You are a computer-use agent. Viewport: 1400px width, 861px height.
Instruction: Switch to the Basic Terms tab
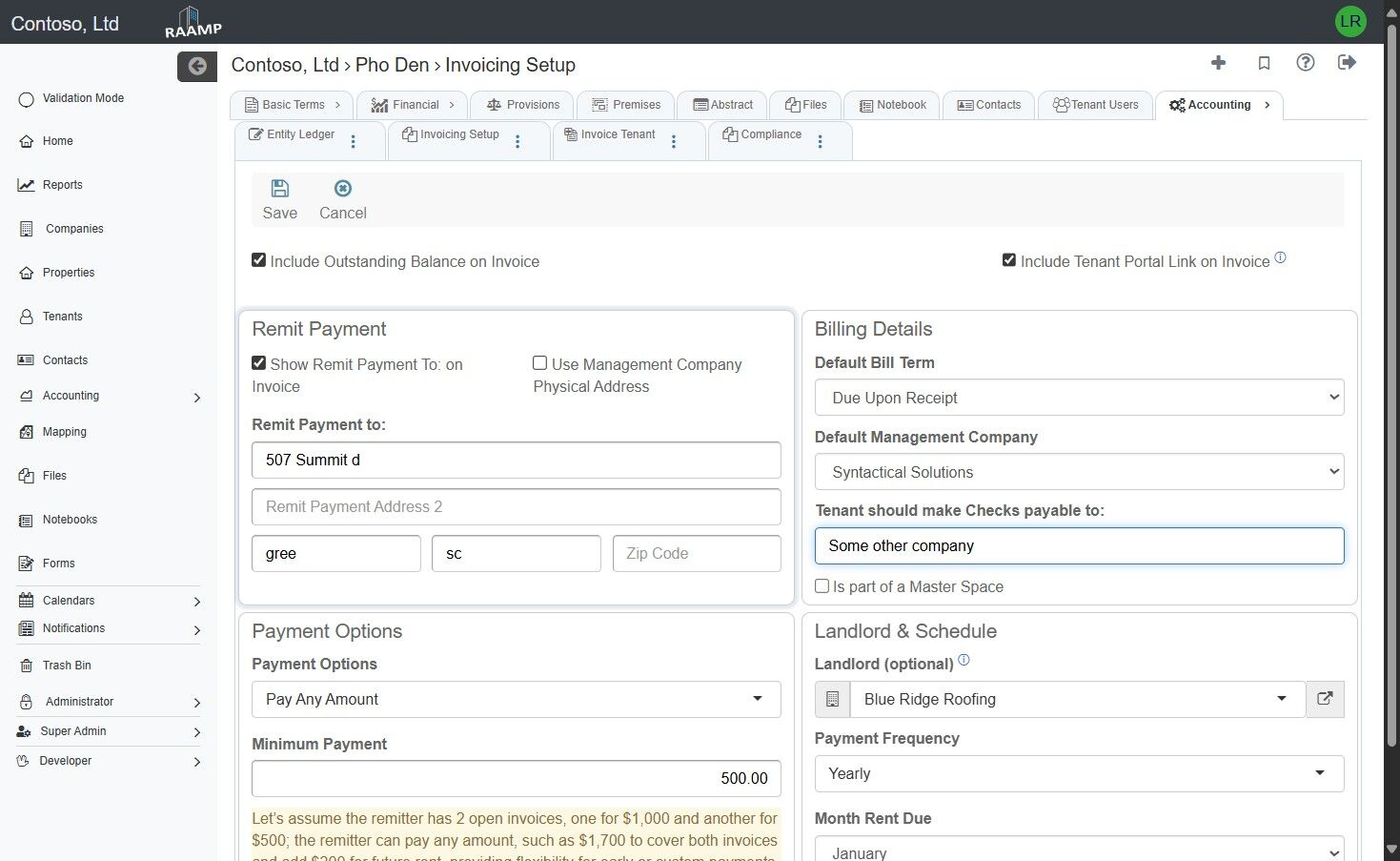pyautogui.click(x=292, y=105)
